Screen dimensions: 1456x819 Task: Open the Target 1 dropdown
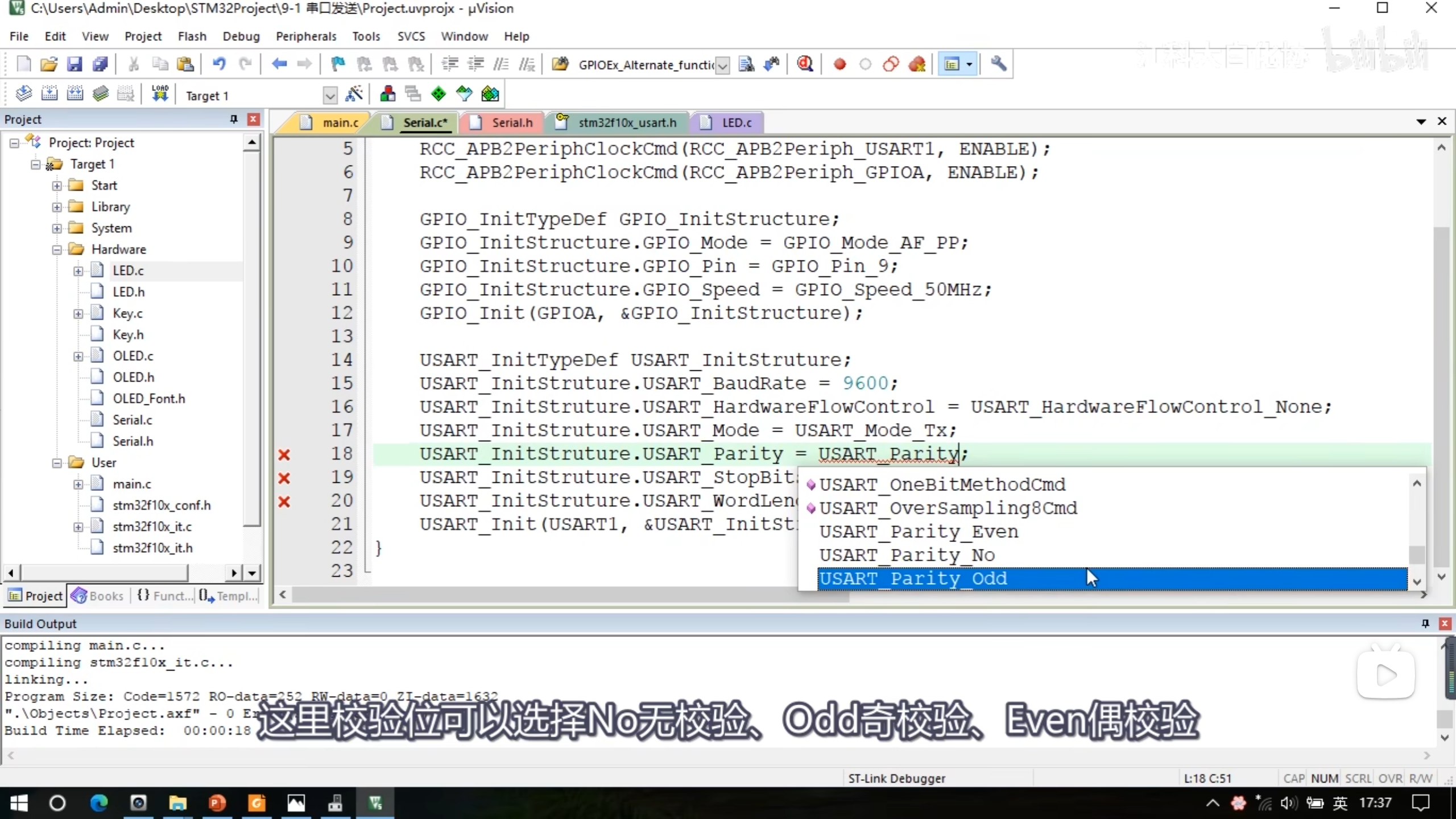click(330, 96)
